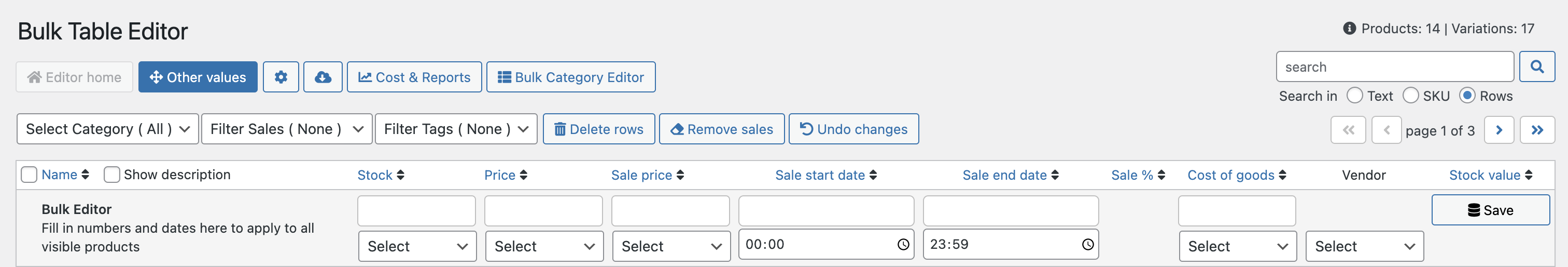Check the Show description checkbox
The height and width of the screenshot is (267, 1568).
pos(111,175)
